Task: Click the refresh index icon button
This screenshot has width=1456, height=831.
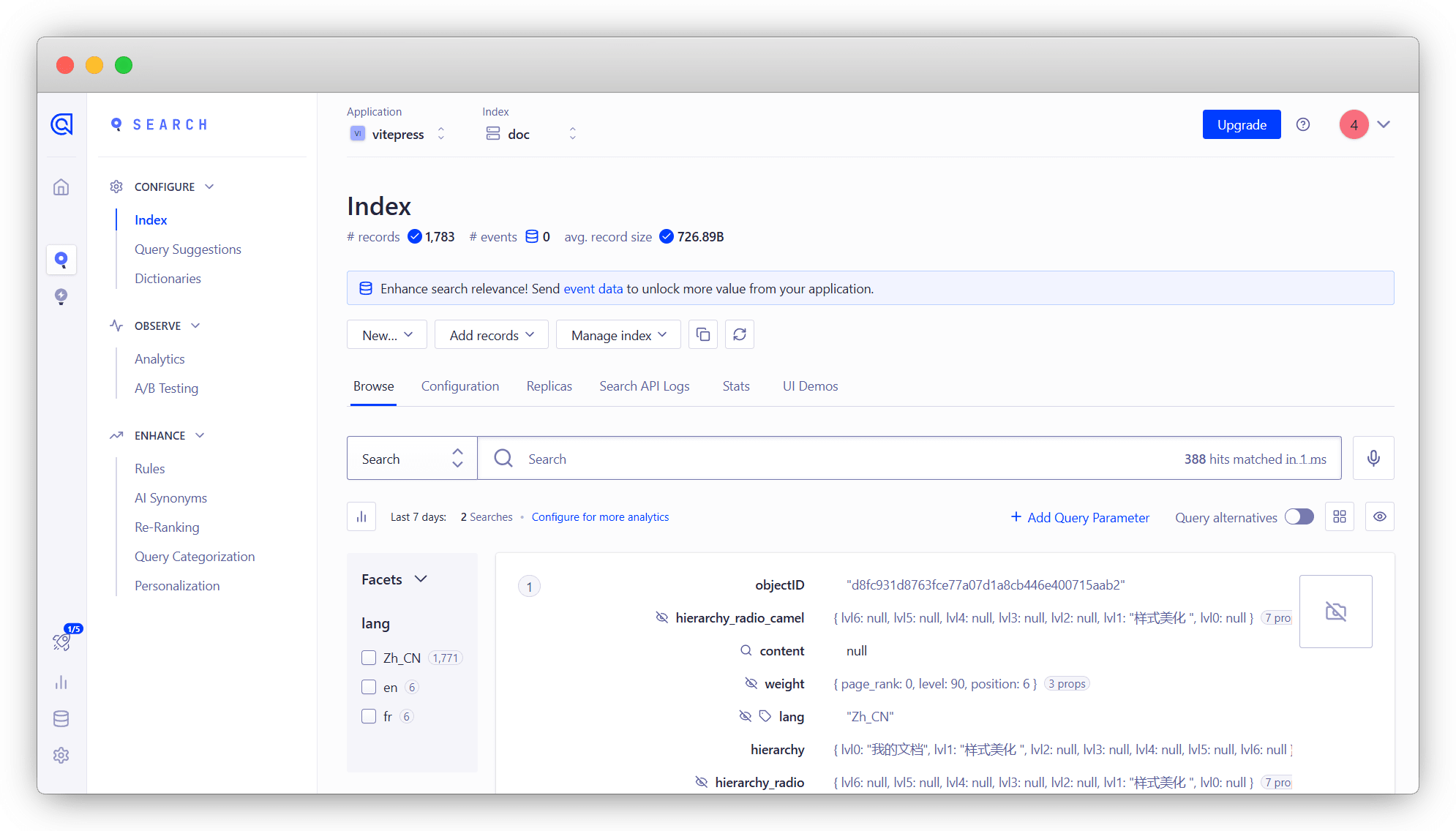Action: 740,334
